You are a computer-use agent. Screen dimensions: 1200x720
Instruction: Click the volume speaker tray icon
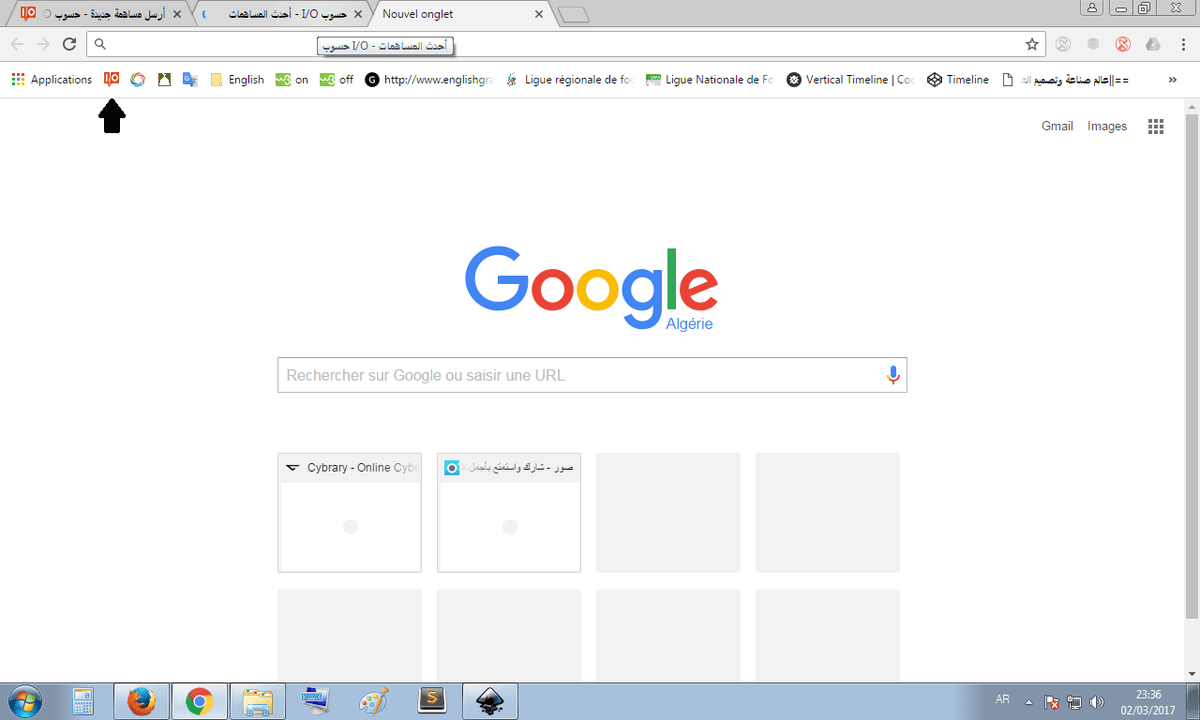coord(1097,702)
